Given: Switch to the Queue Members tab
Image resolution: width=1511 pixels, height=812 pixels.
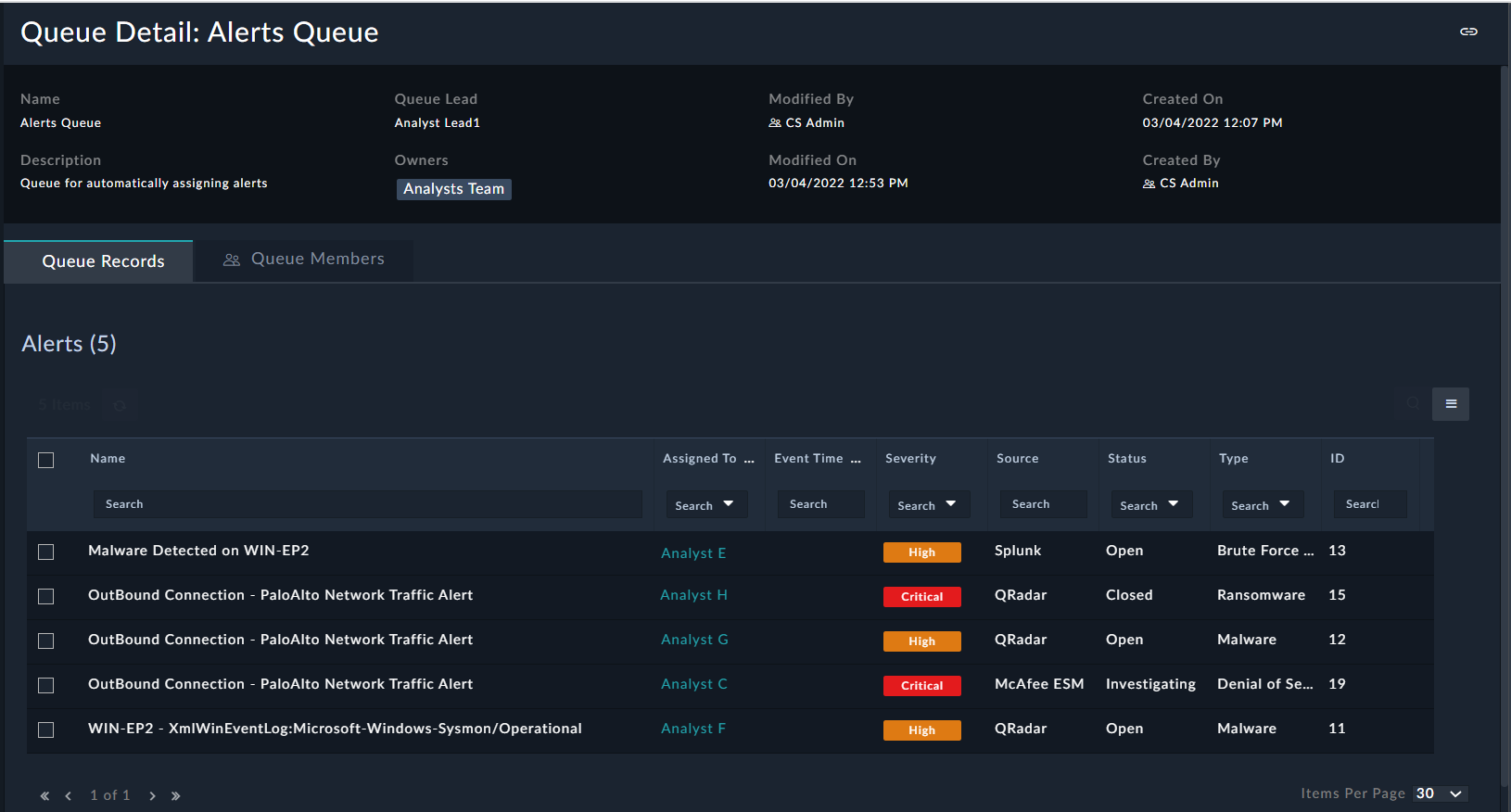Looking at the screenshot, I should (x=304, y=260).
